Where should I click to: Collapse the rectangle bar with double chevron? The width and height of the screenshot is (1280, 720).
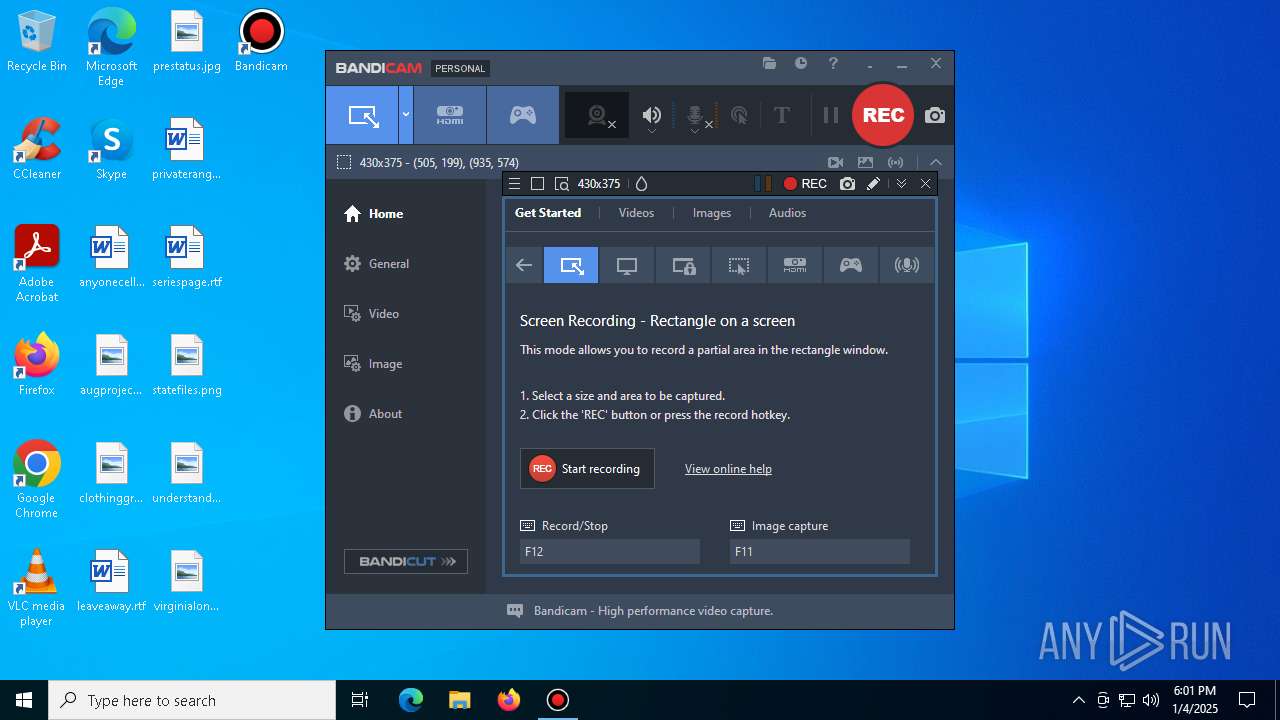(901, 184)
